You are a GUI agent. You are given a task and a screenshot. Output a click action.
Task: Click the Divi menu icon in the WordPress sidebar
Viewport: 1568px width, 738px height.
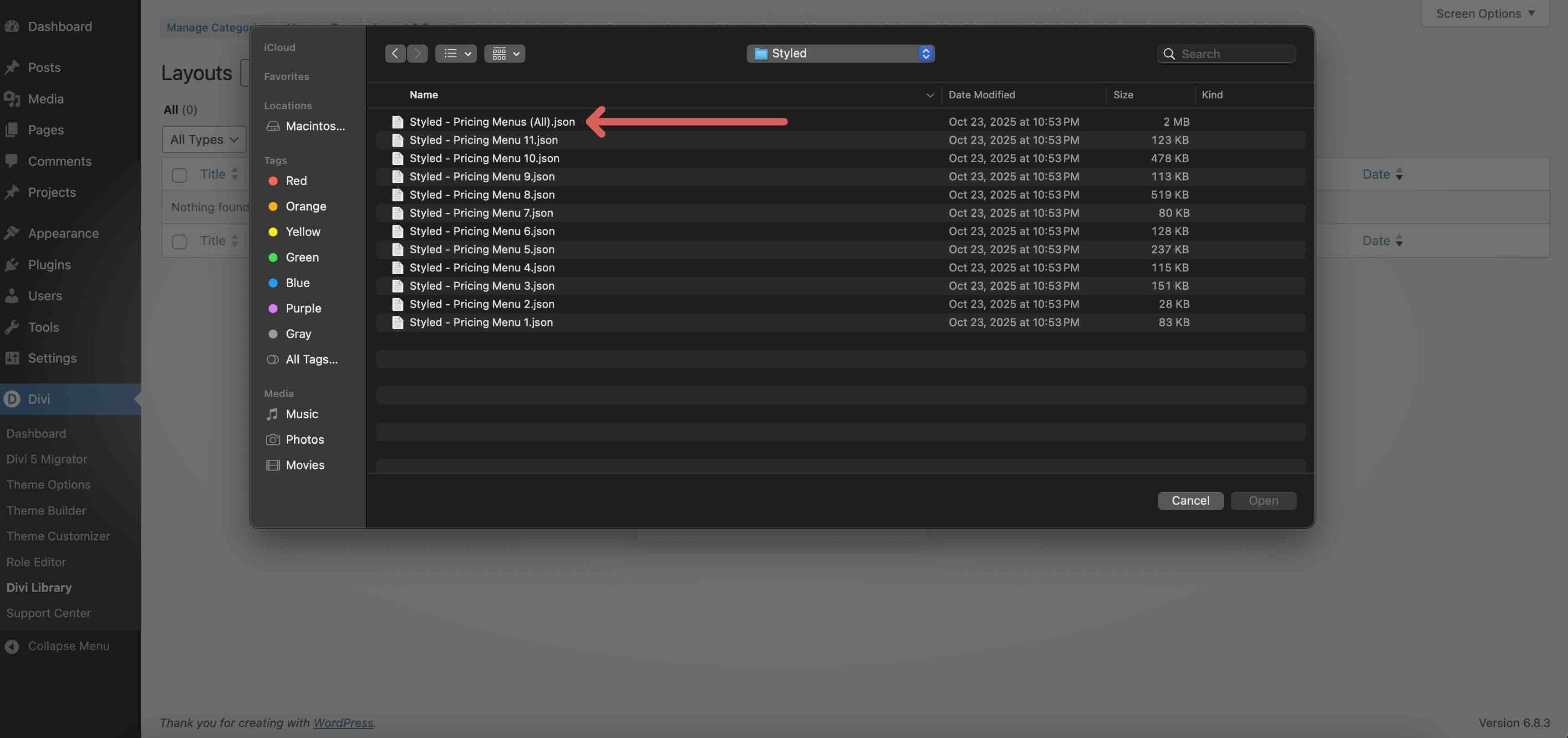(11, 399)
